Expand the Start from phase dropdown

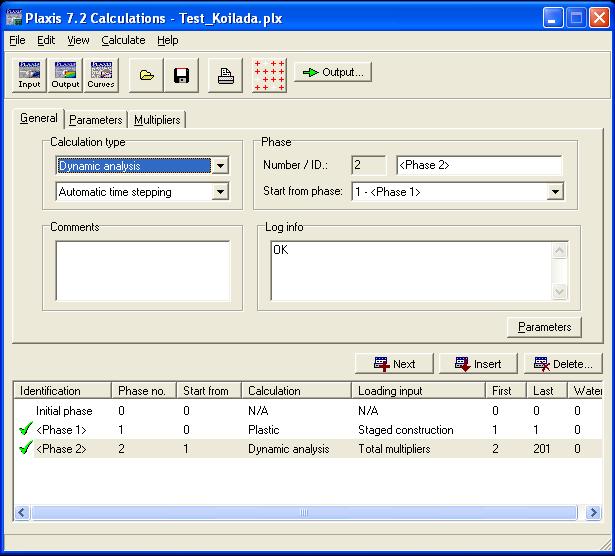pos(555,192)
